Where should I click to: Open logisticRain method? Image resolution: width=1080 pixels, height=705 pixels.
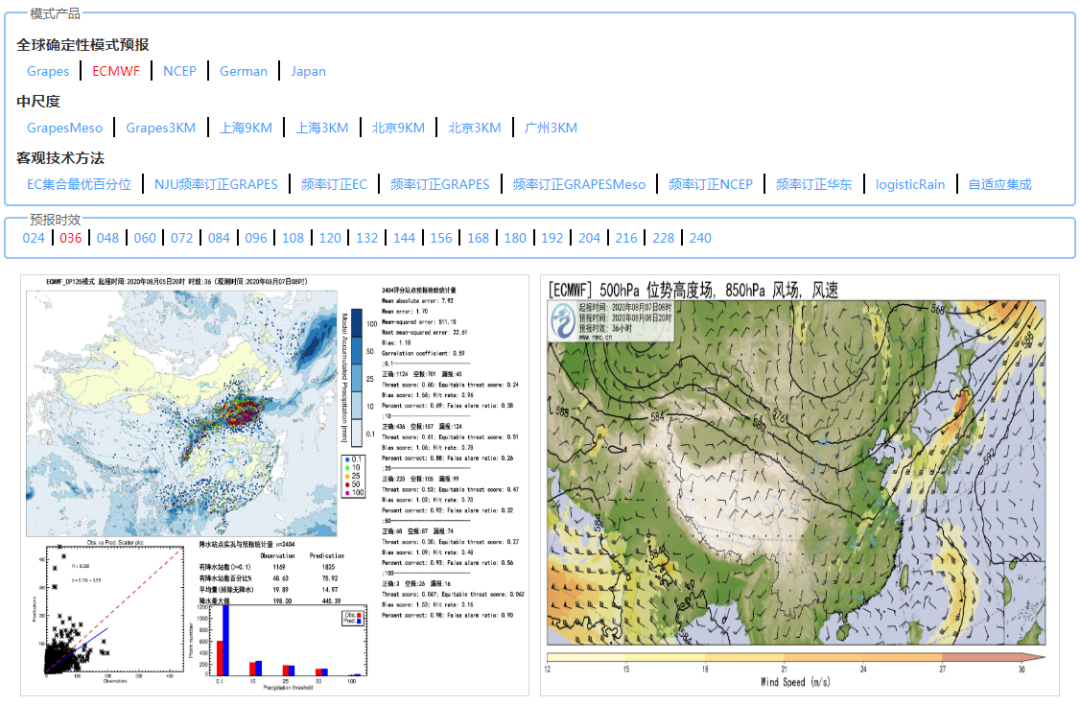point(910,184)
